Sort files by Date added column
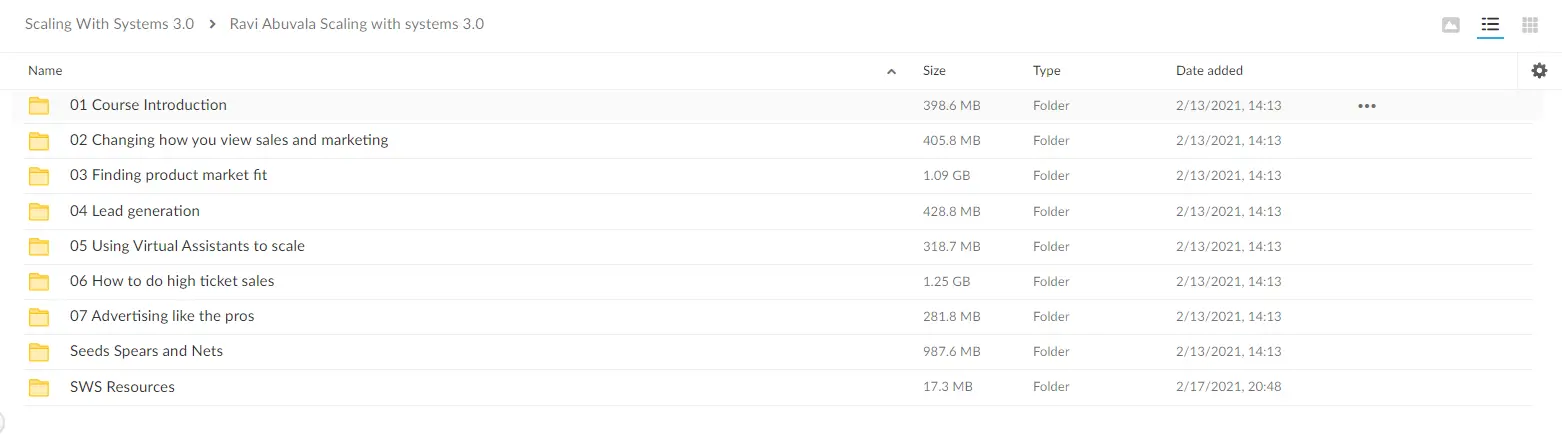Screen dimensions: 1562x440 1209,71
